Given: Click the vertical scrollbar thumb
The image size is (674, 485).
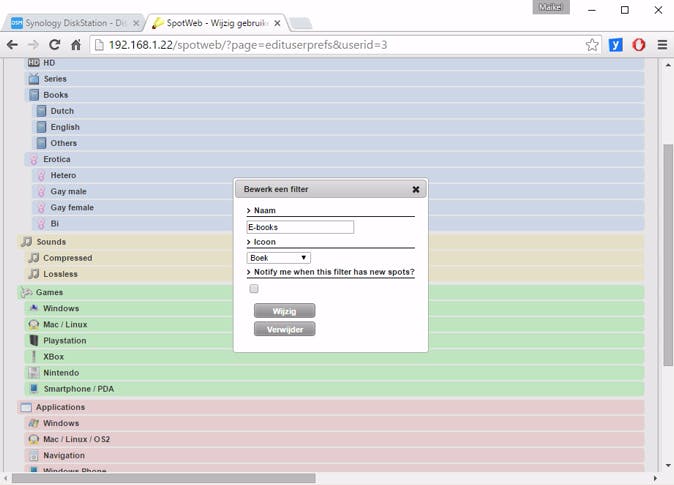Looking at the screenshot, I should coord(668,255).
